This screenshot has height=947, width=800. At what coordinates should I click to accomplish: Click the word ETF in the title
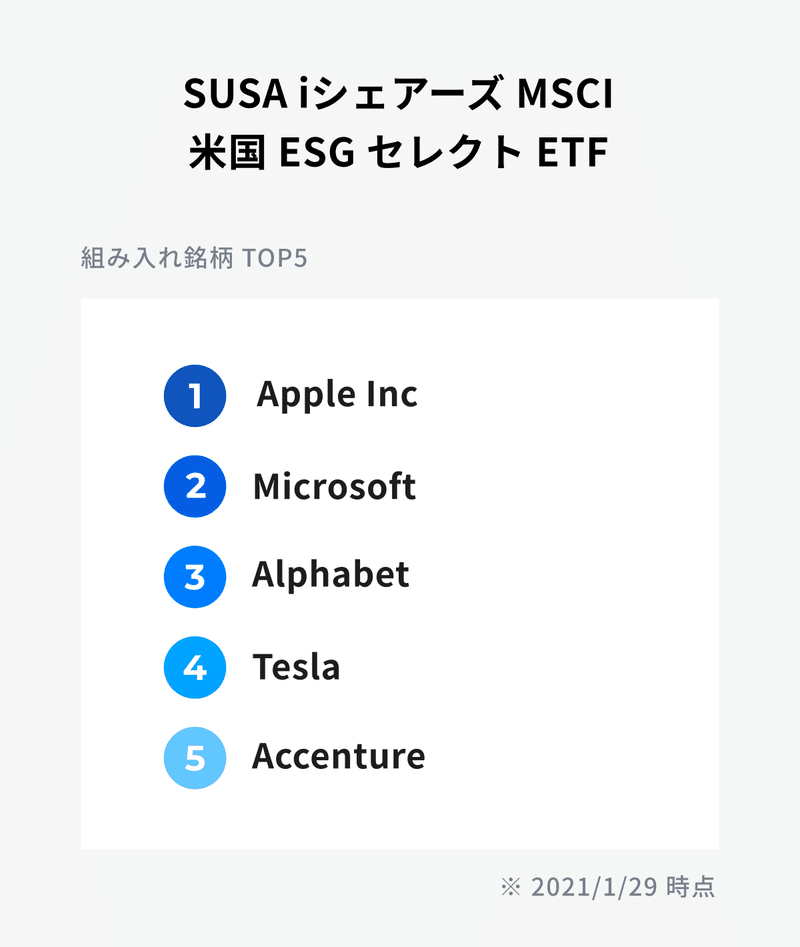click(x=572, y=152)
